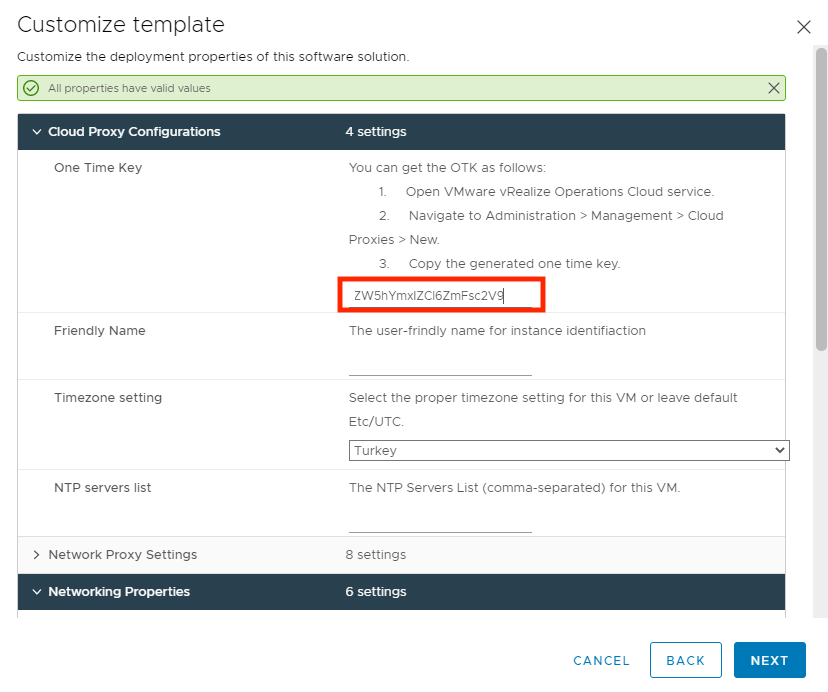
Task: Click the timezone dropdown arrow
Action: point(779,451)
